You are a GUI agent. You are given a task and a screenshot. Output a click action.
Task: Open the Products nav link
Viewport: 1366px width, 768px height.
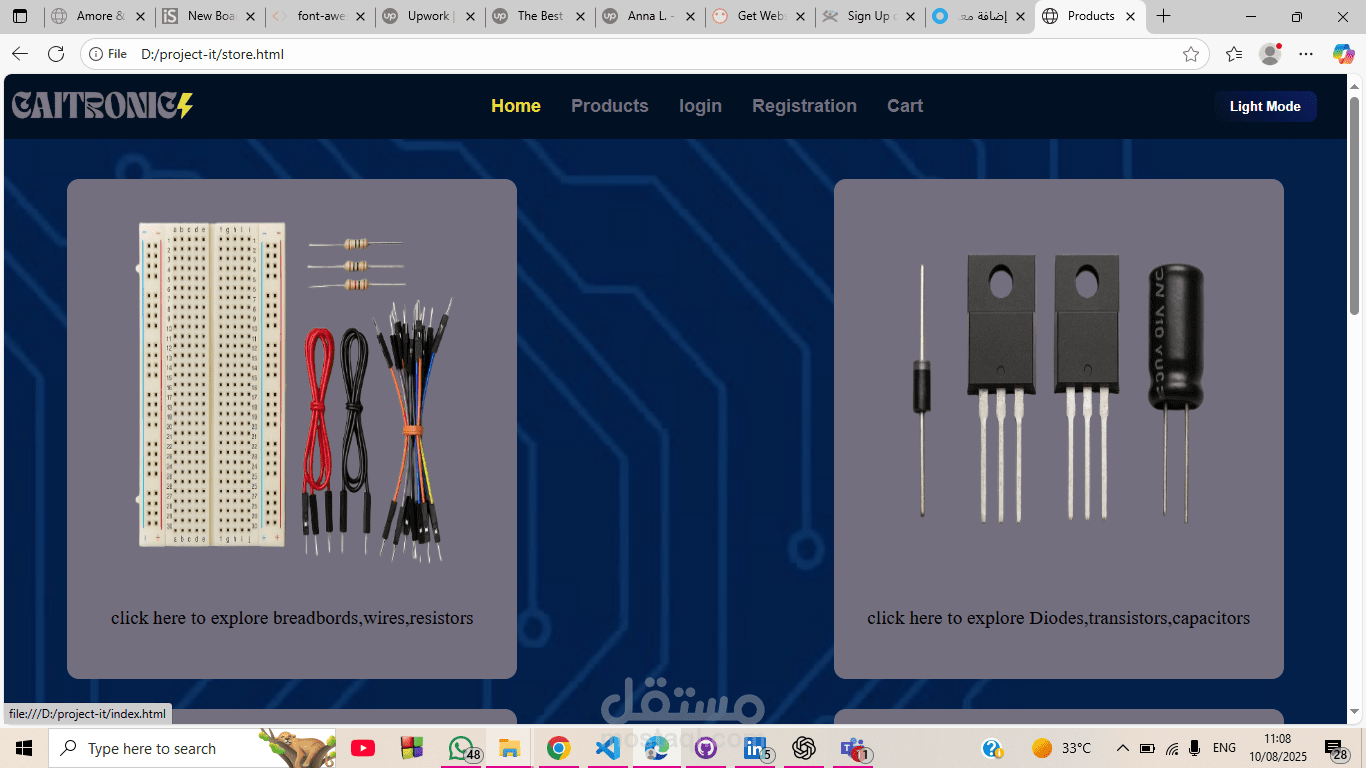point(610,106)
